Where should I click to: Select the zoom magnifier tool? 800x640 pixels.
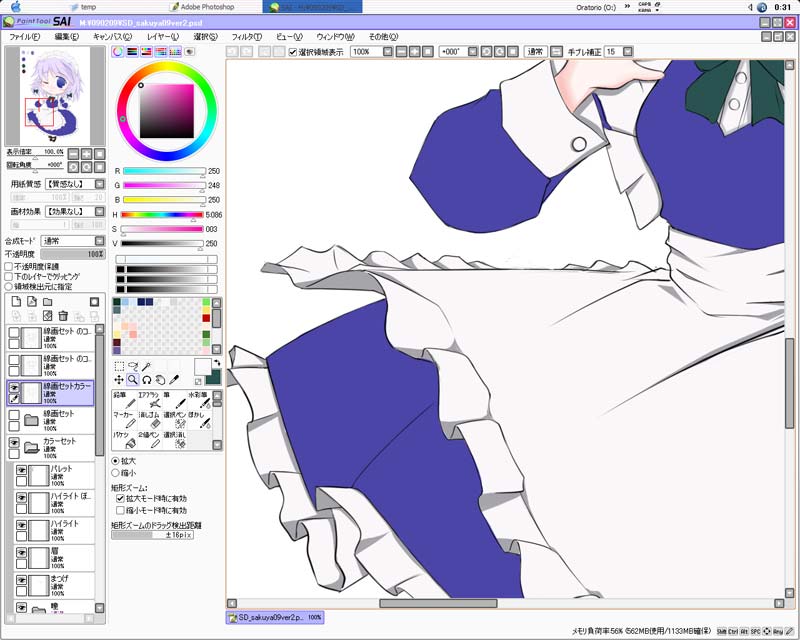pyautogui.click(x=133, y=380)
